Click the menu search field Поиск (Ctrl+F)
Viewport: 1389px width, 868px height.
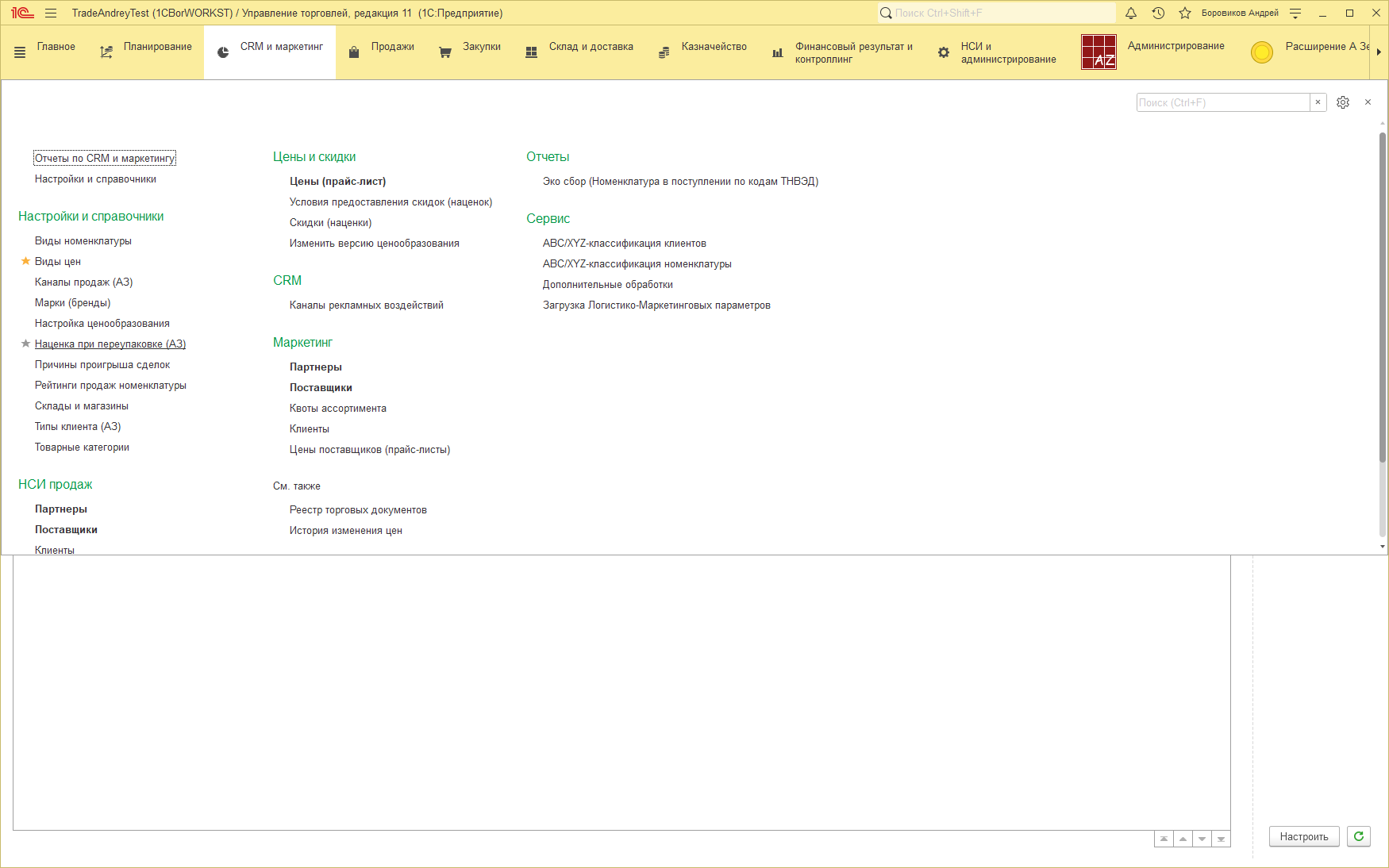click(1222, 102)
